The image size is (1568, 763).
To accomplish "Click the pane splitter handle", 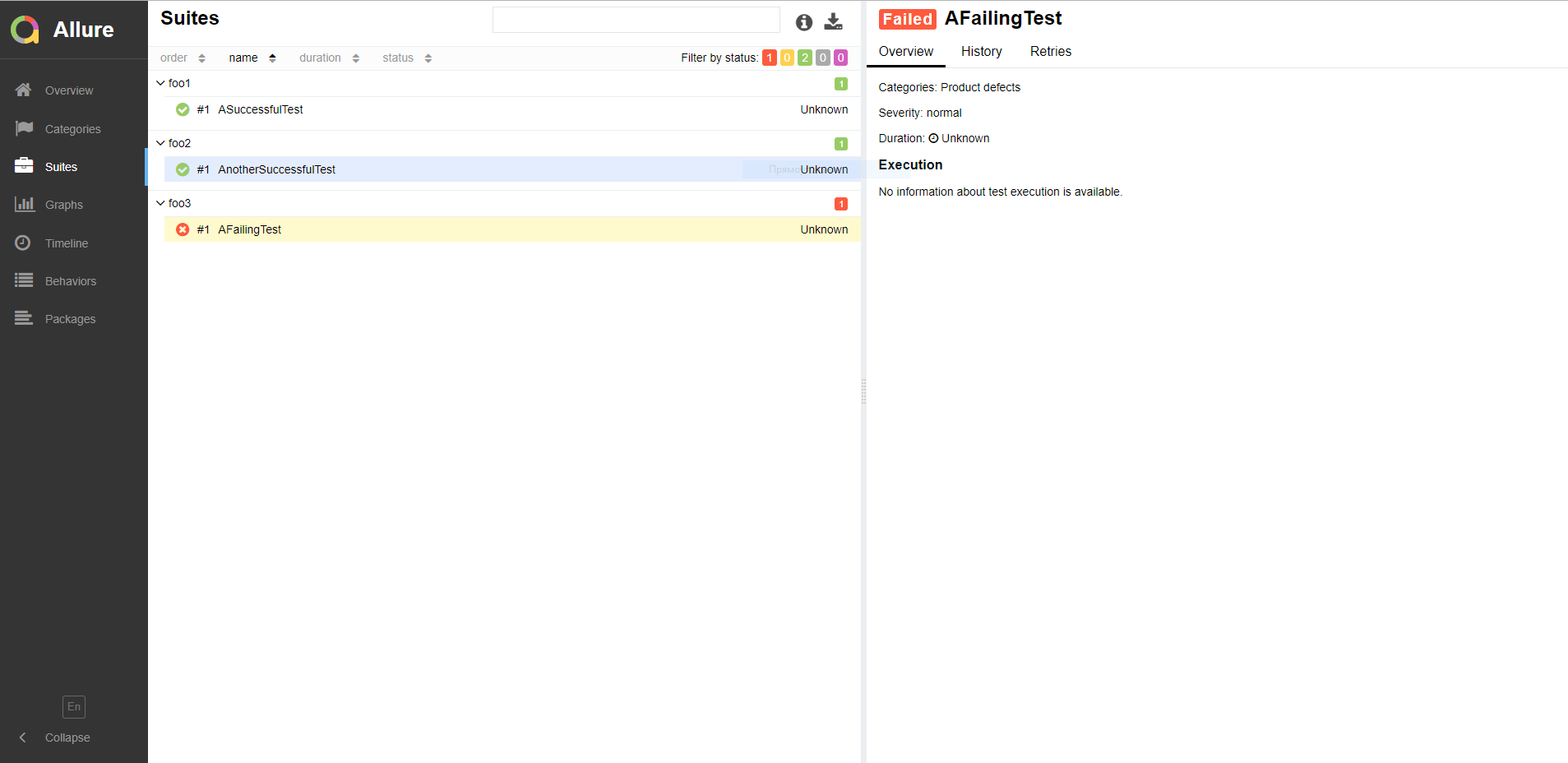I will [x=863, y=391].
